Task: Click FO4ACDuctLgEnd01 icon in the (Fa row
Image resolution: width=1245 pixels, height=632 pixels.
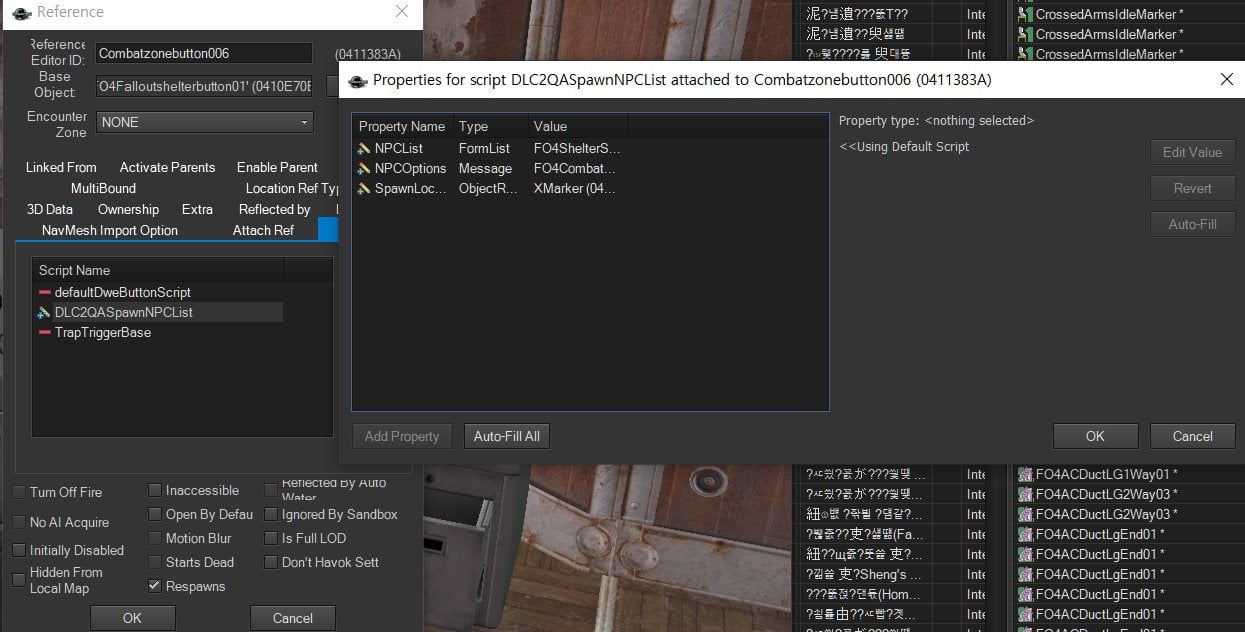Action: (x=1025, y=534)
